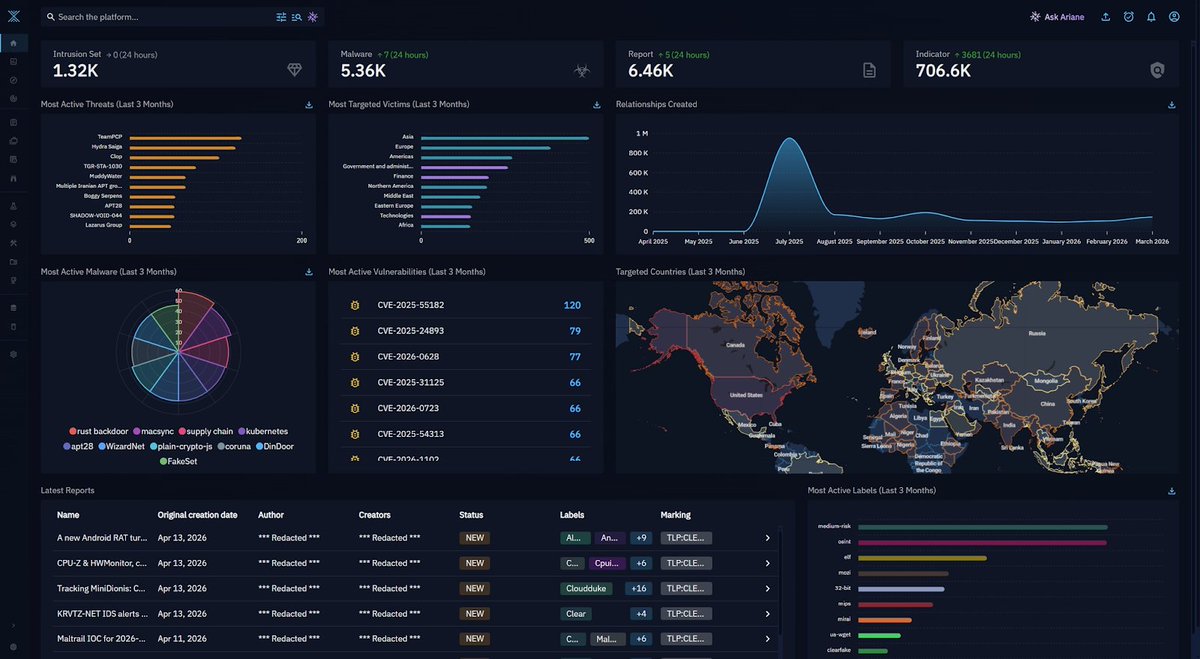Open chevron for CPU-Z & HWMonitor row
This screenshot has height=659, width=1200.
(768, 563)
